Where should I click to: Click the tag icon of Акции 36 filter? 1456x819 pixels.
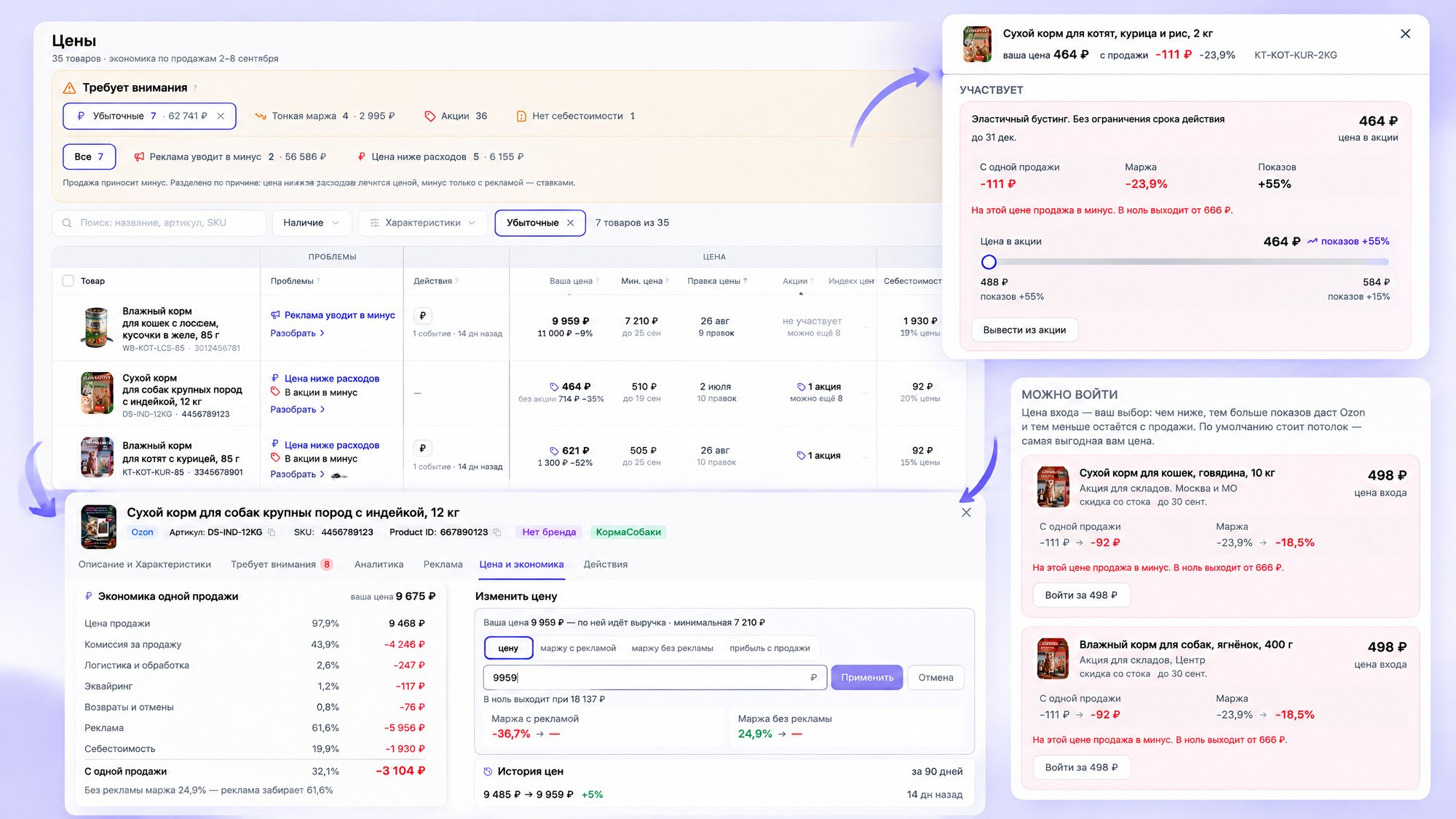coord(430,116)
